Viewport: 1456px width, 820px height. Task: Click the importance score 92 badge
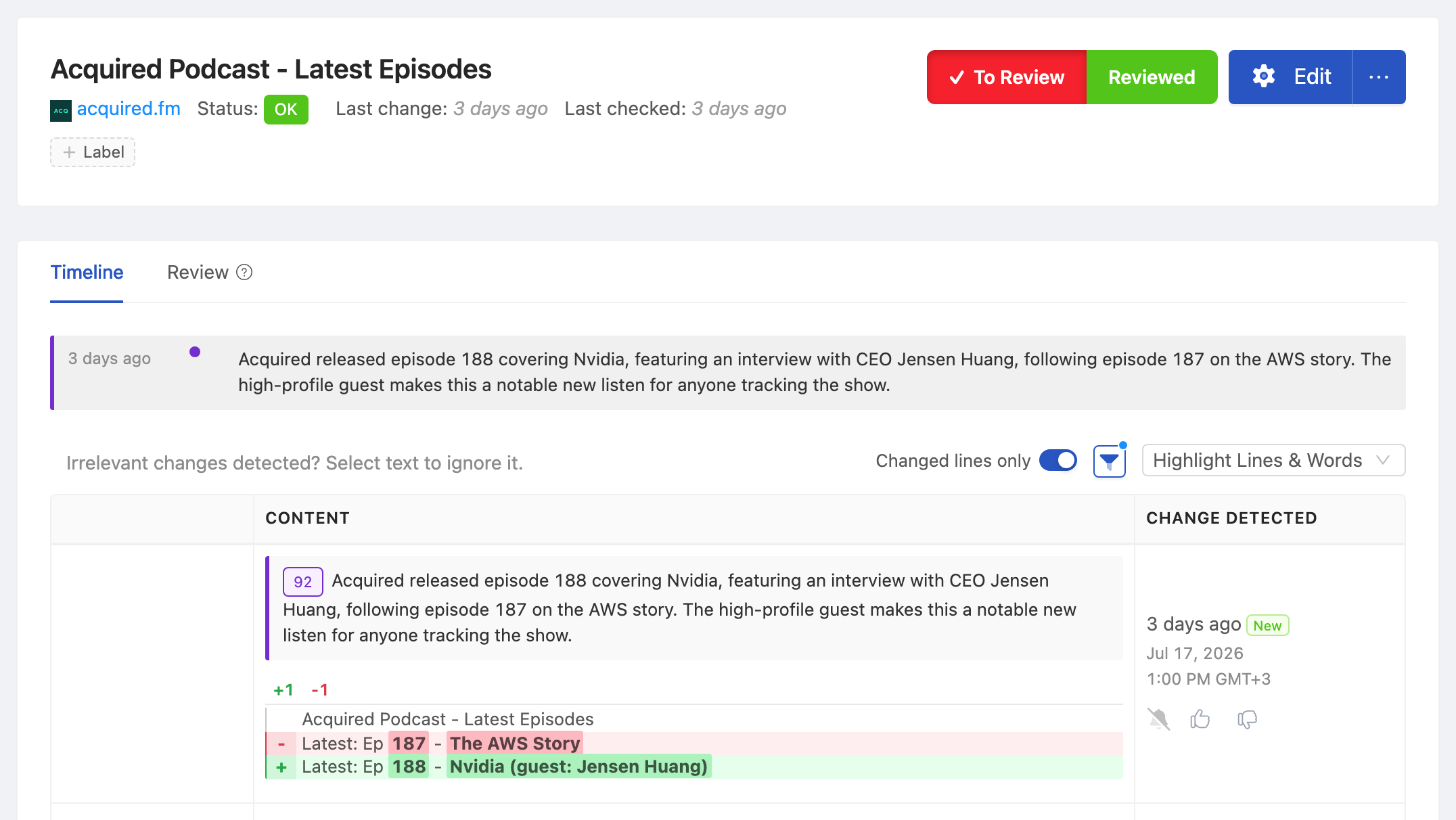pyautogui.click(x=302, y=582)
